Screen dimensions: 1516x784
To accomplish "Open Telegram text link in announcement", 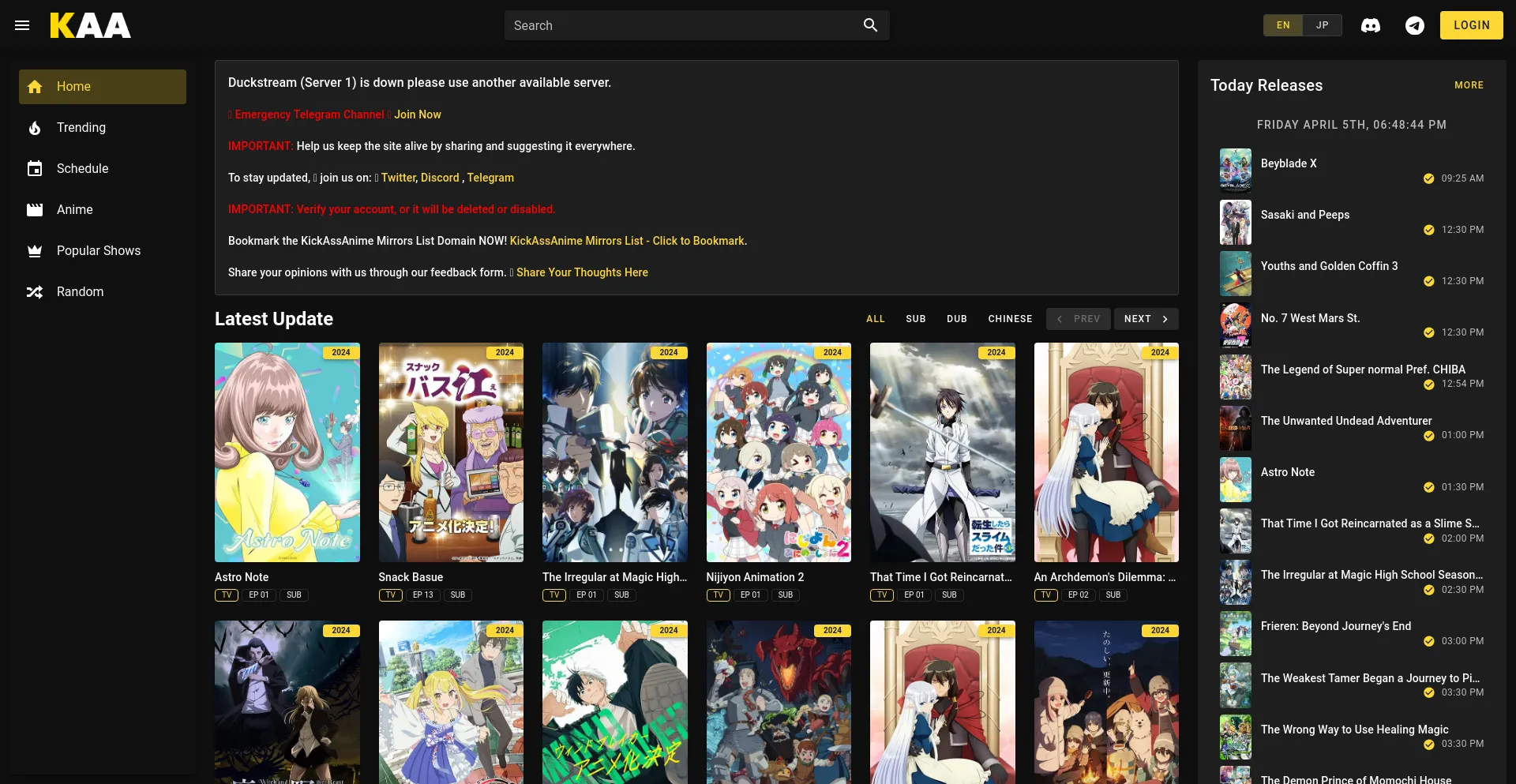I will point(490,178).
